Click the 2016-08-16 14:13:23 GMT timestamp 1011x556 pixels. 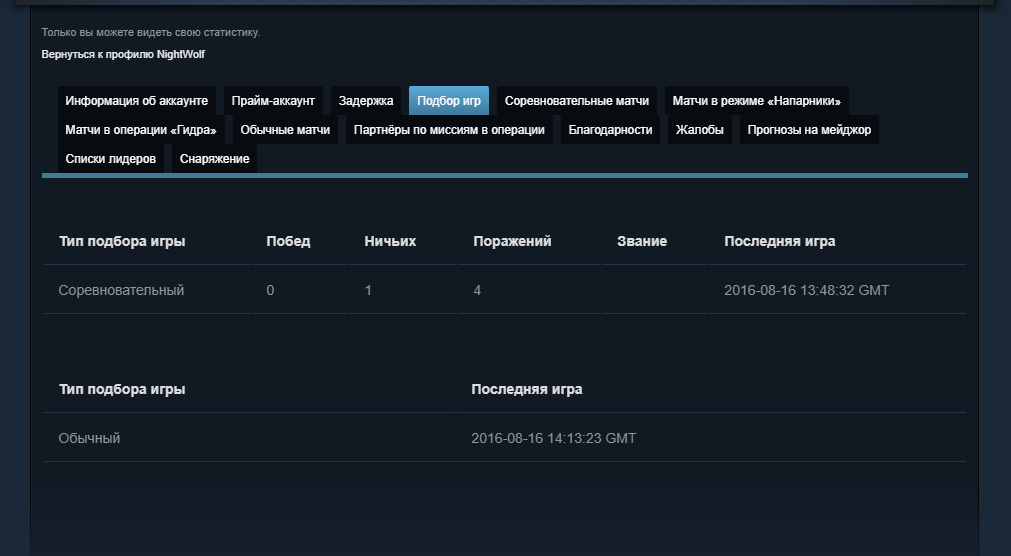[x=553, y=438]
